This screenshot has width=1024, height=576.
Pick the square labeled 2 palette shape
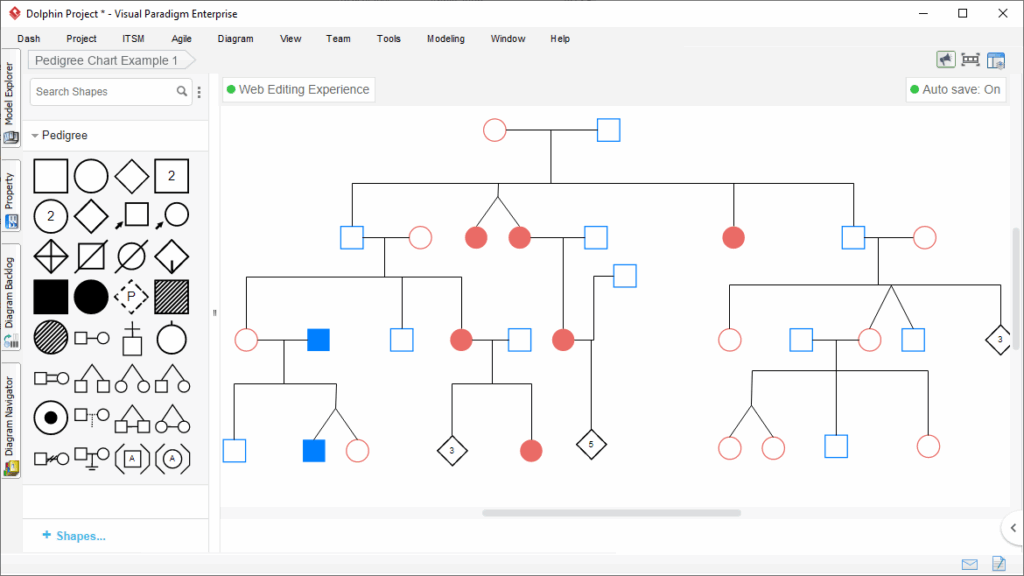[x=171, y=176]
